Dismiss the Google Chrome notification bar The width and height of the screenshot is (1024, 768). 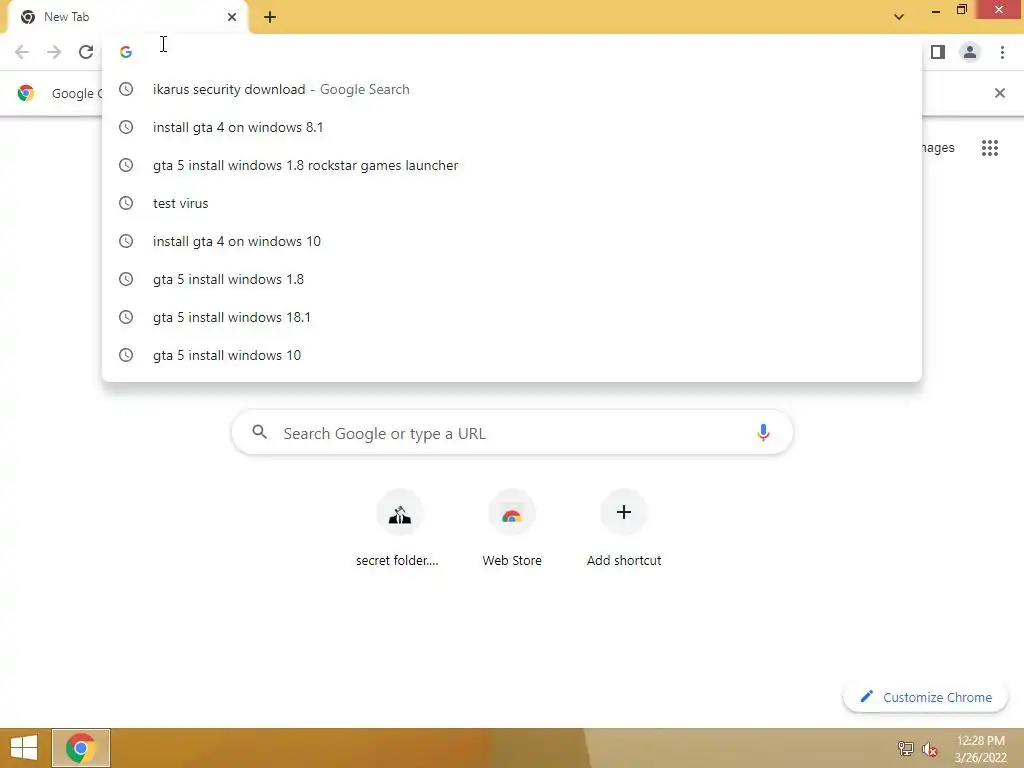click(999, 93)
